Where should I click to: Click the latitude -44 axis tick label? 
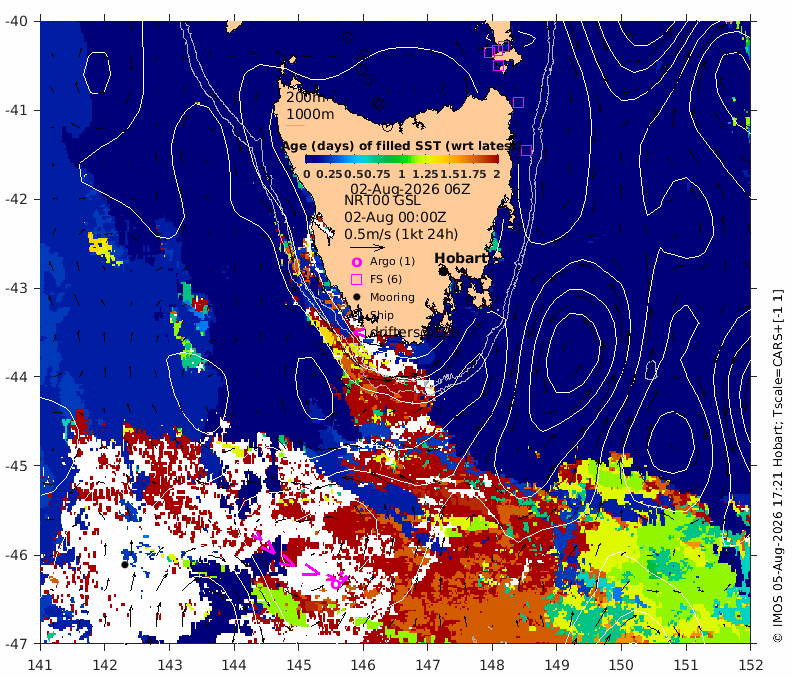pyautogui.click(x=16, y=377)
